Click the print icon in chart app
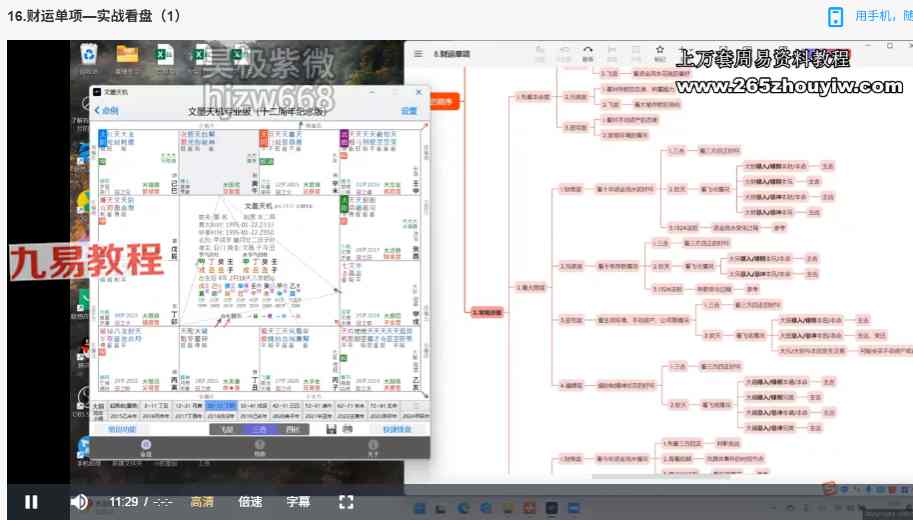913x520 pixels. tap(347, 429)
